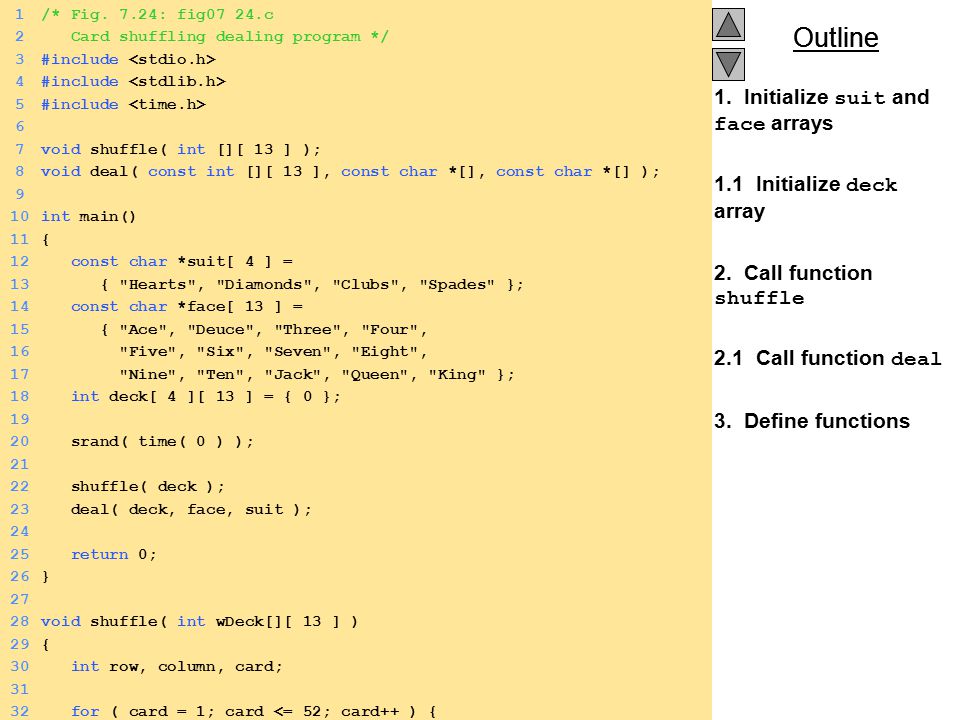The height and width of the screenshot is (720, 960).
Task: Select outline item '2. Call function shuffle'
Action: coord(793,285)
